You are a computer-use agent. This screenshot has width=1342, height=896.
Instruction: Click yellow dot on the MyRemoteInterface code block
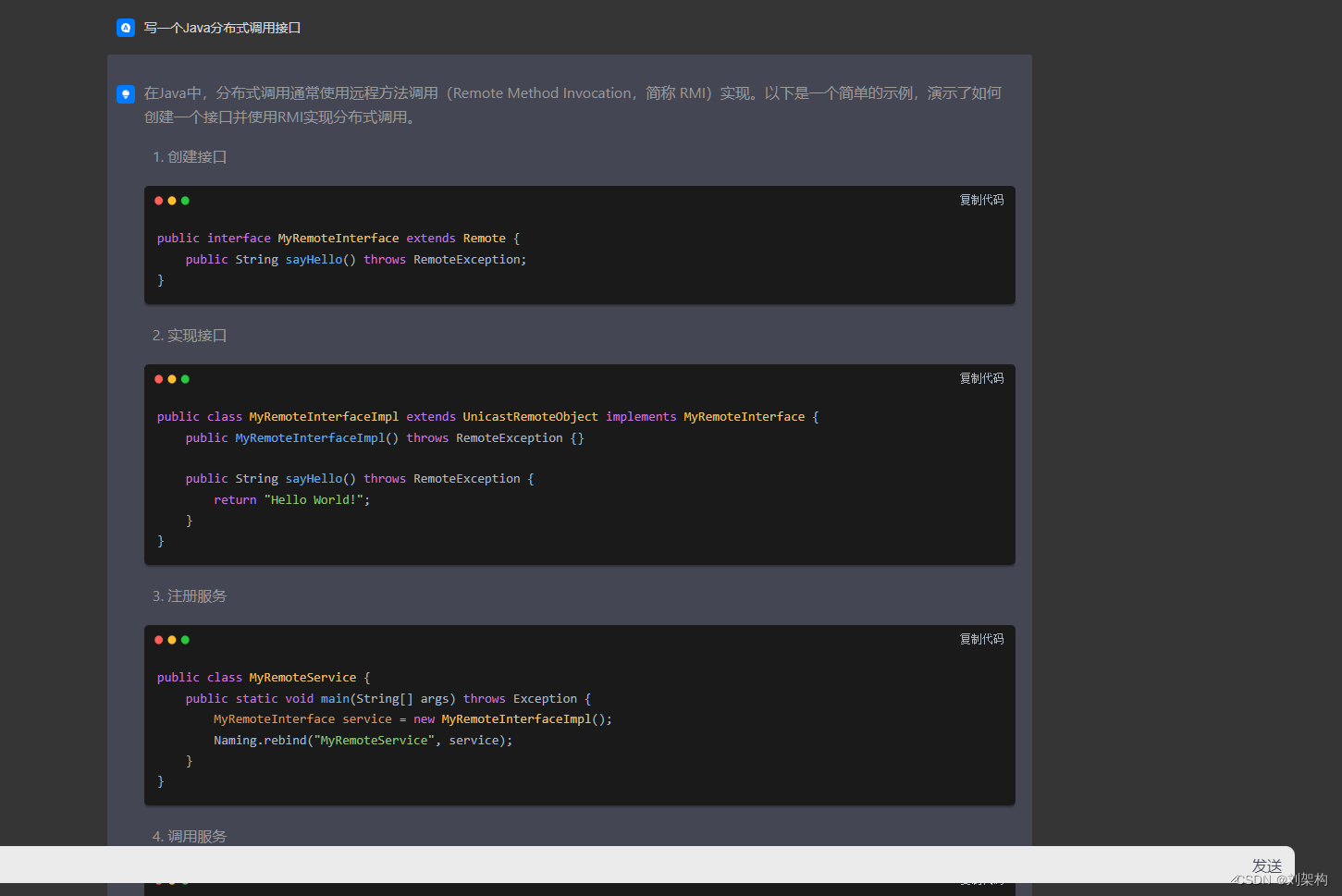click(172, 201)
